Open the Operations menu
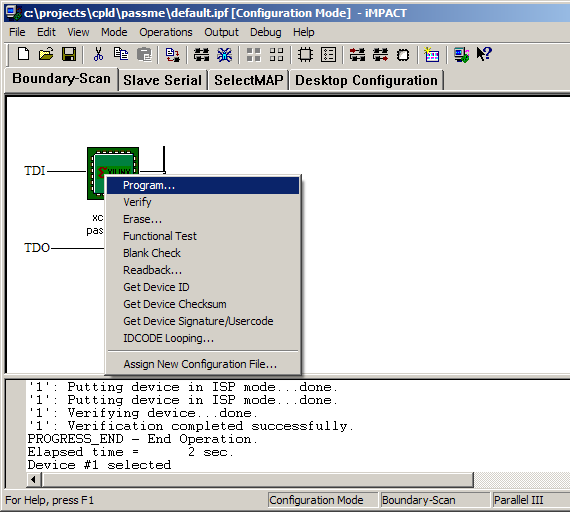The width and height of the screenshot is (570, 512). (x=166, y=32)
